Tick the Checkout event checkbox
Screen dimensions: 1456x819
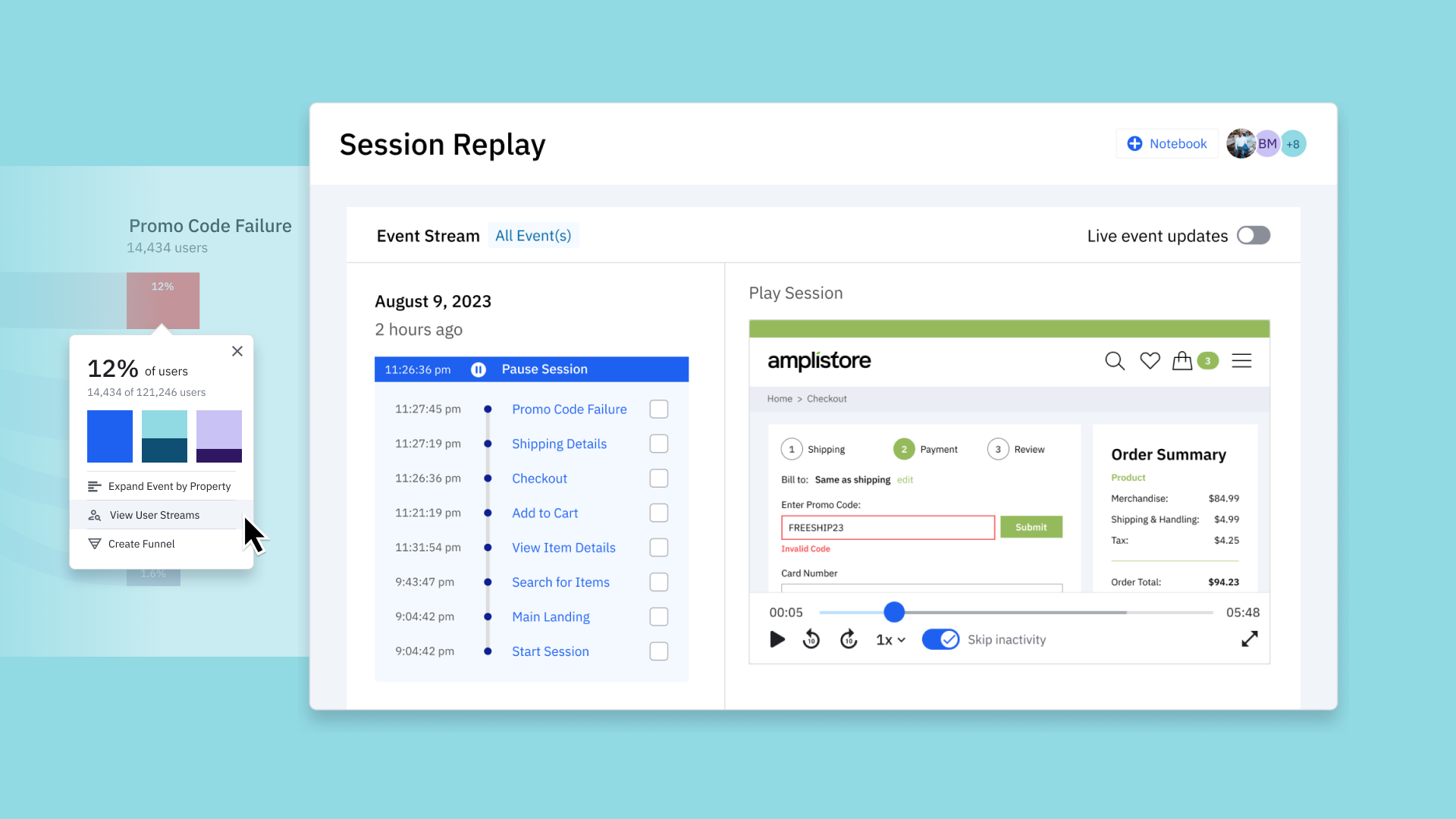[x=659, y=479]
